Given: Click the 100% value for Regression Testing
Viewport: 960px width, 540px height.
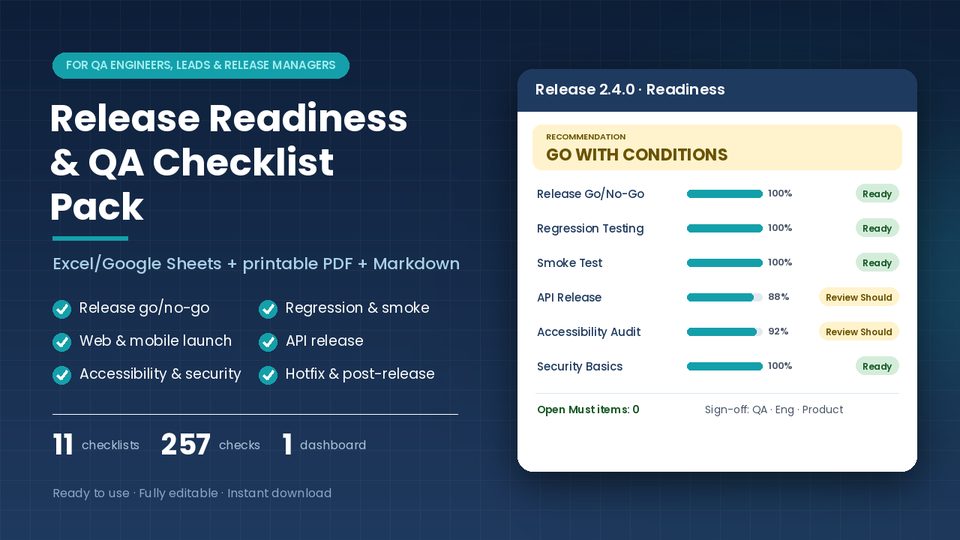Looking at the screenshot, I should click(x=780, y=228).
